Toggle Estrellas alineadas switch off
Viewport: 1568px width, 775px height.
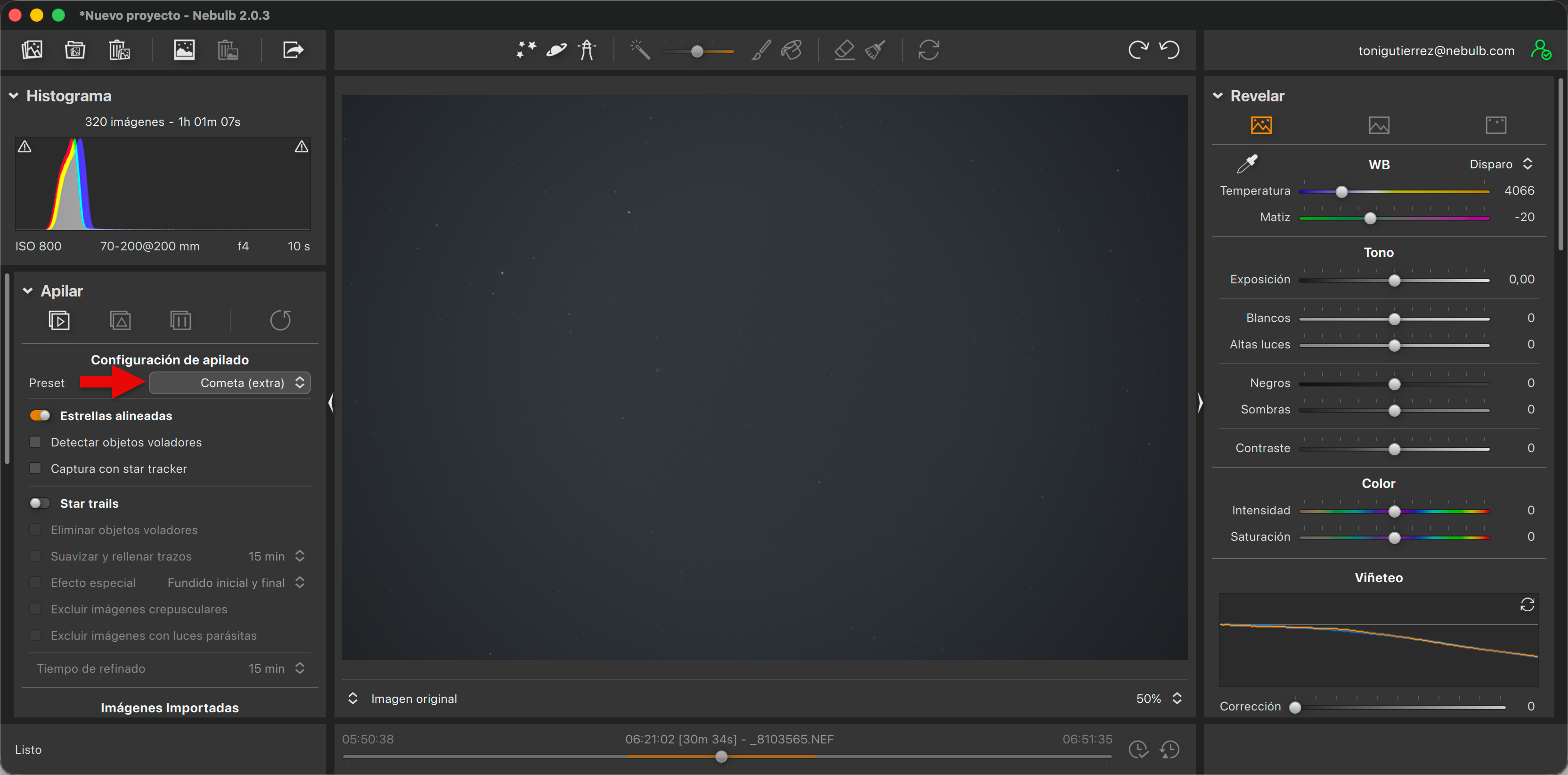pos(40,416)
